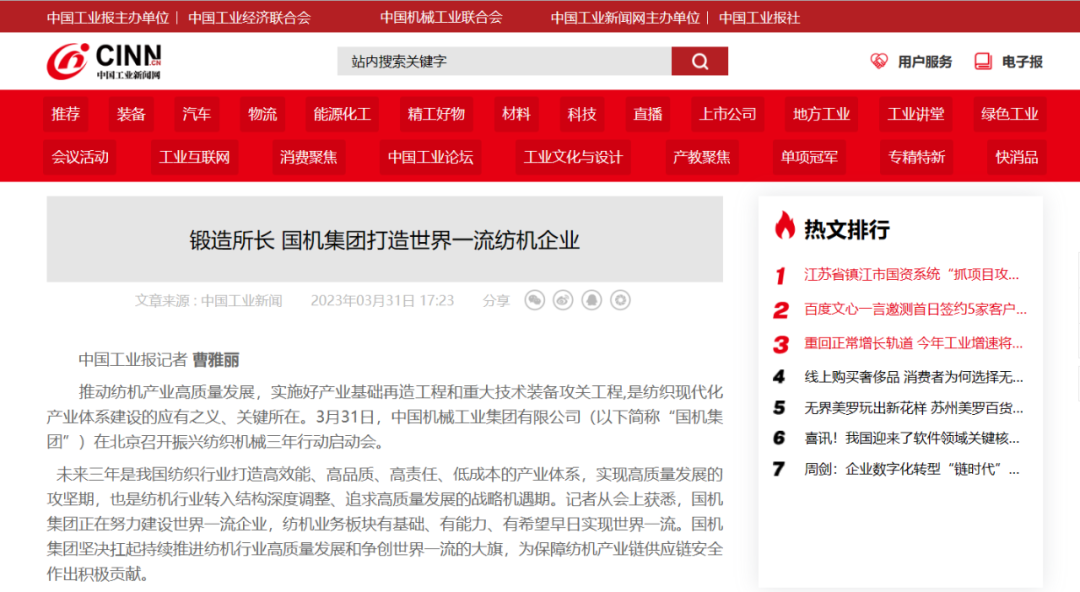Open hot article 百度文心一言邀测首日签约5家客户...

915,309
